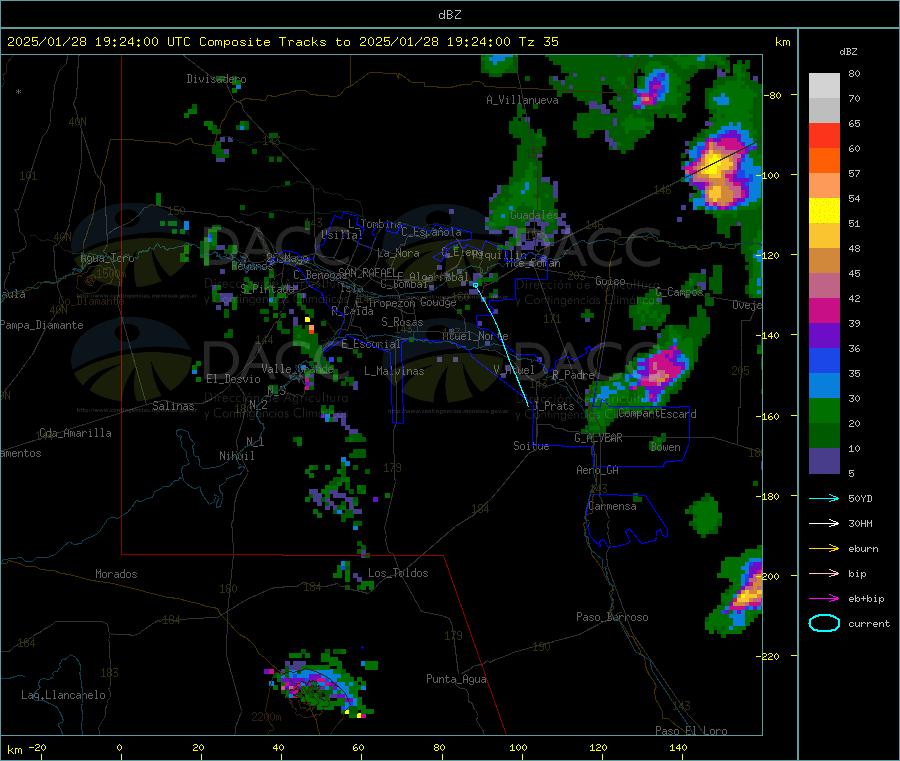Image resolution: width=900 pixels, height=761 pixels.
Task: Click the Aero_GA map label
Action: click(x=598, y=470)
